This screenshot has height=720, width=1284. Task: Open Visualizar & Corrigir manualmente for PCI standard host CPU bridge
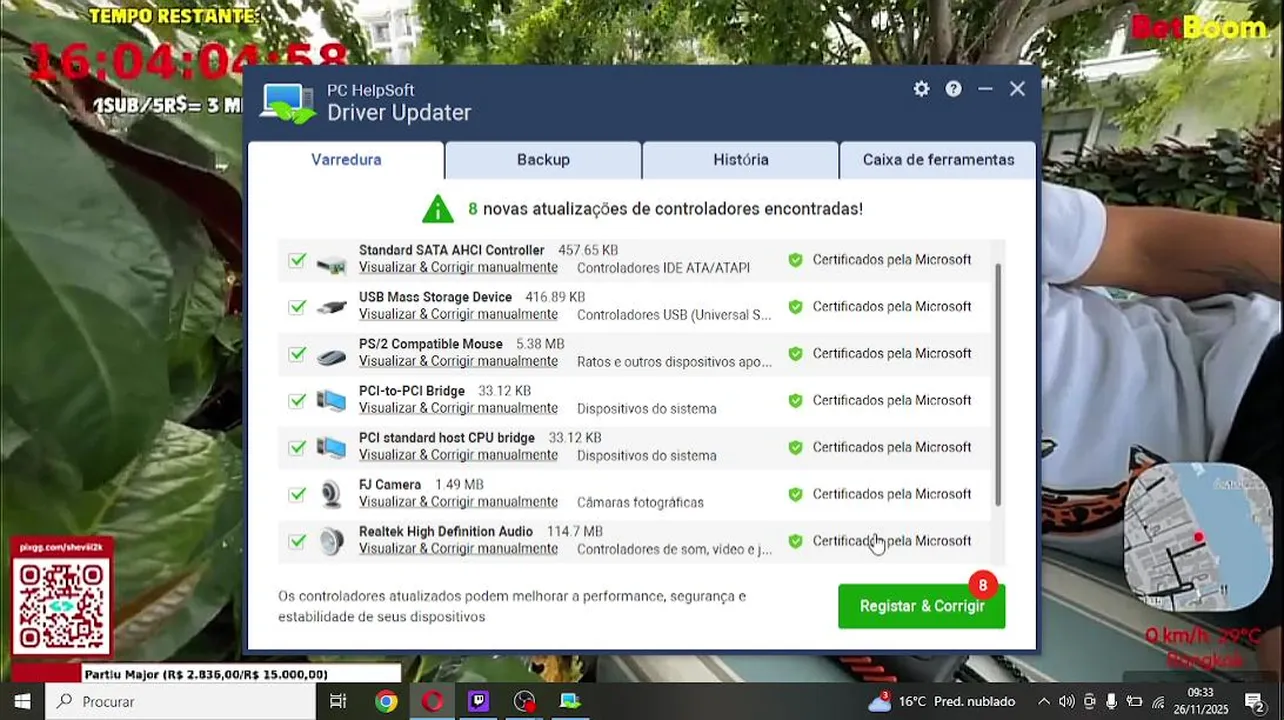458,455
